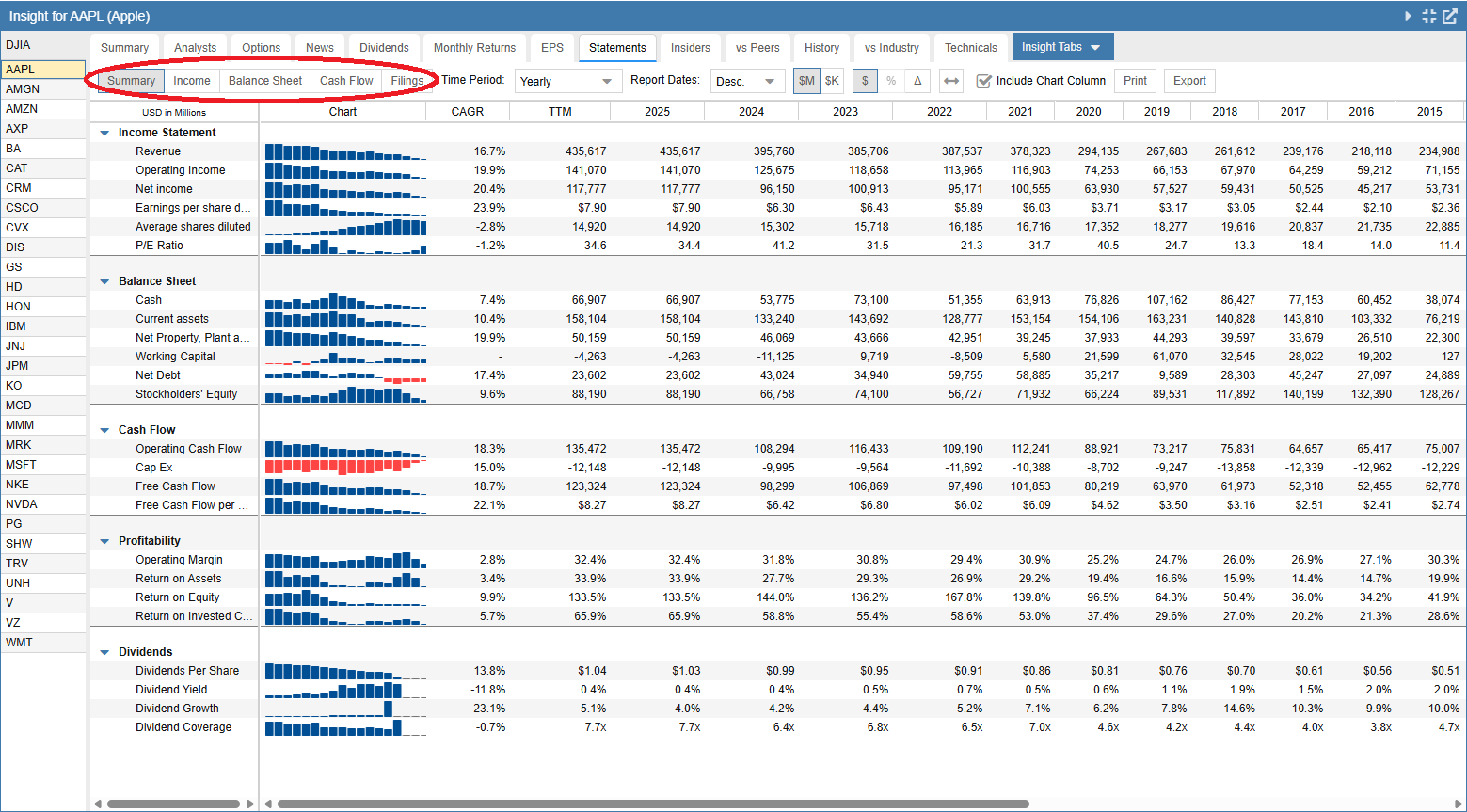This screenshot has width=1467, height=812.
Task: Open the Analysts tab
Action: click(x=195, y=48)
